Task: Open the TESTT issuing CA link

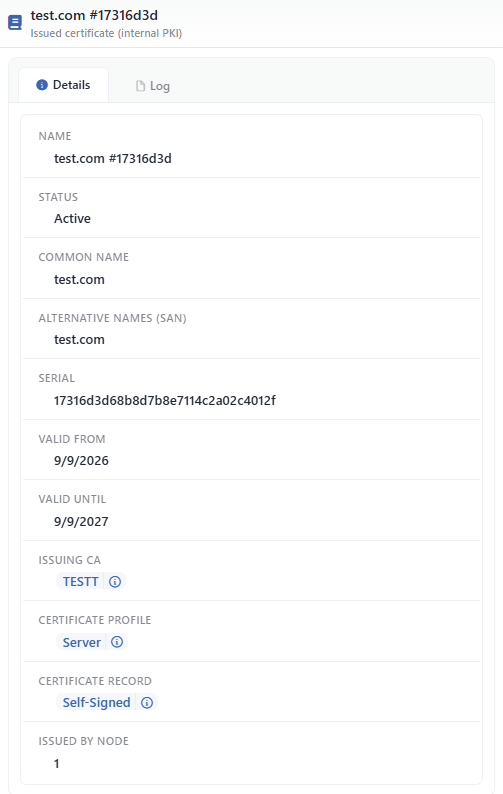Action: 81,581
